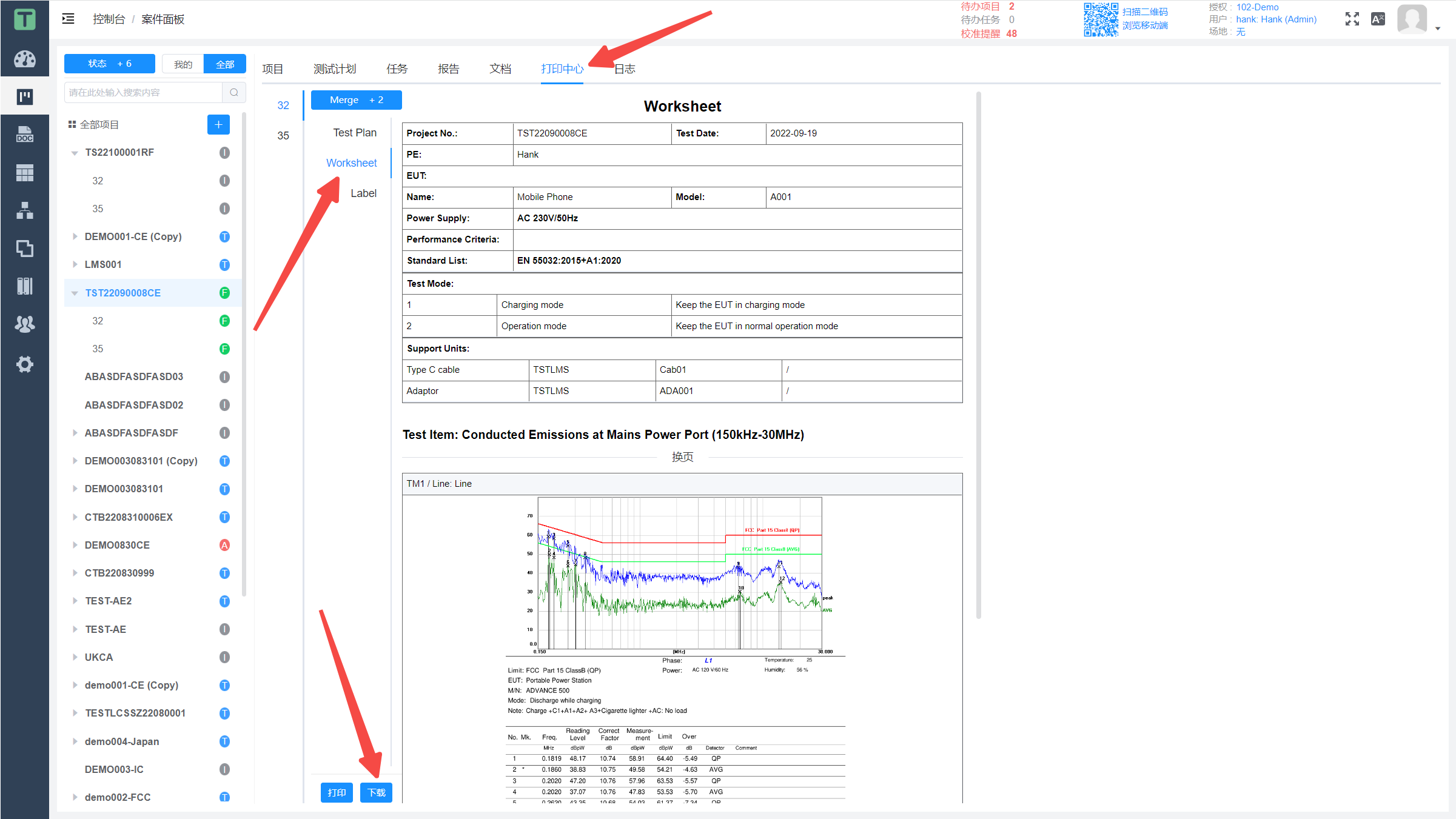Collapse the side menu hamburger icon

69,19
